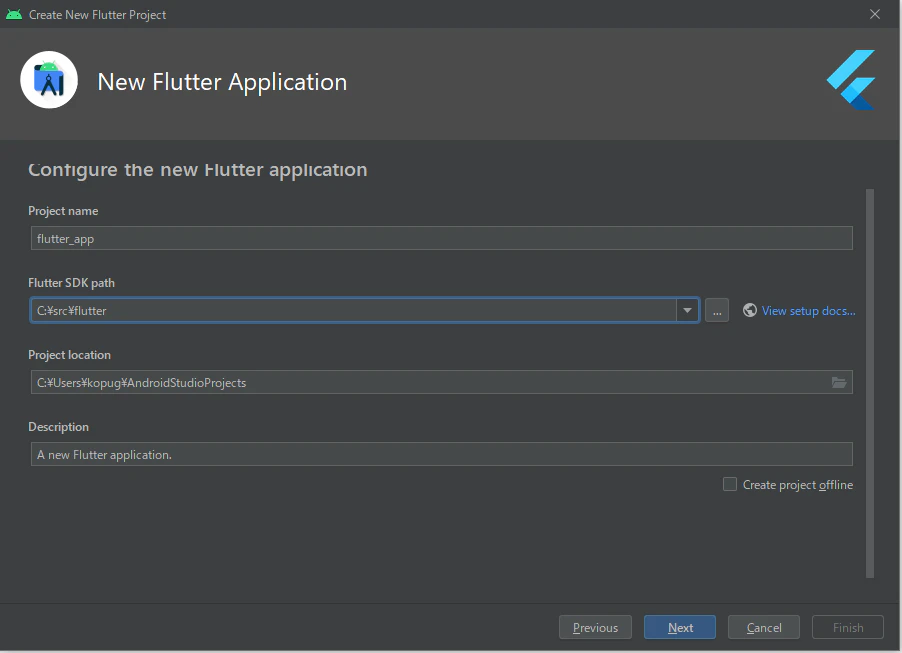Cancel the new Flutter project wizard
The width and height of the screenshot is (902, 653).
[764, 627]
